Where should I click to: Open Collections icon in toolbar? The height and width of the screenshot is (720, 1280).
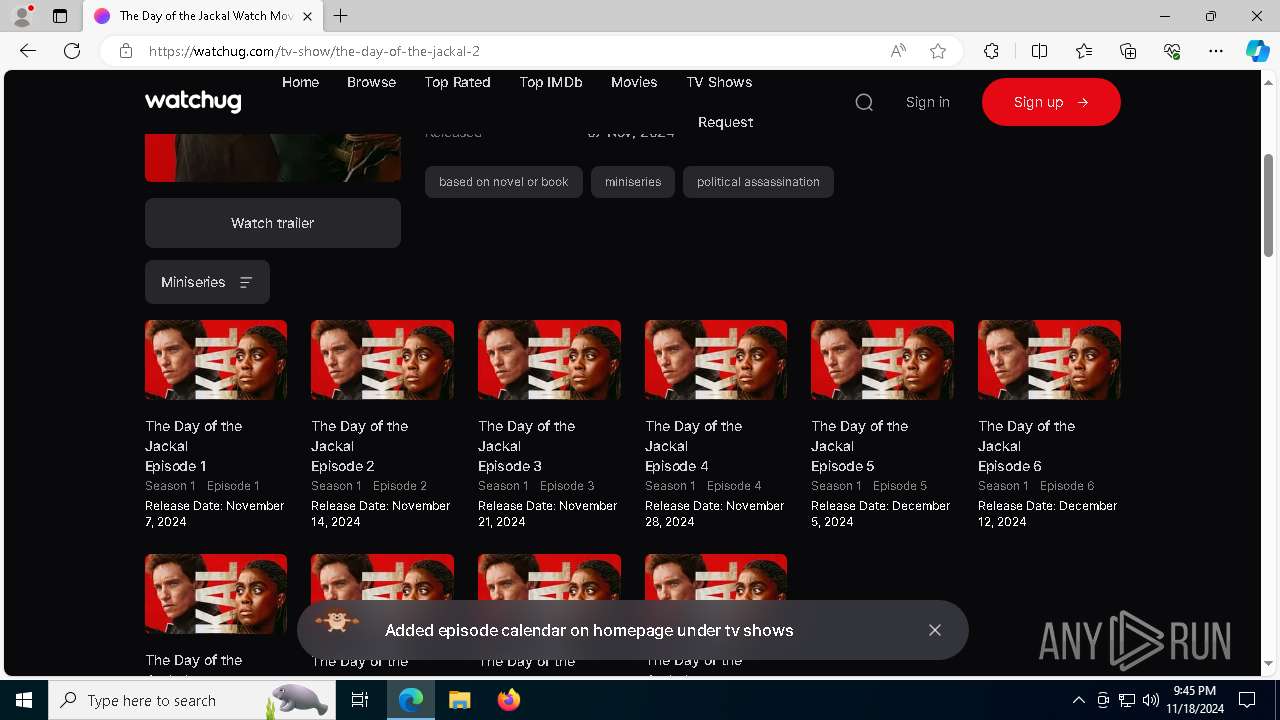[1128, 51]
